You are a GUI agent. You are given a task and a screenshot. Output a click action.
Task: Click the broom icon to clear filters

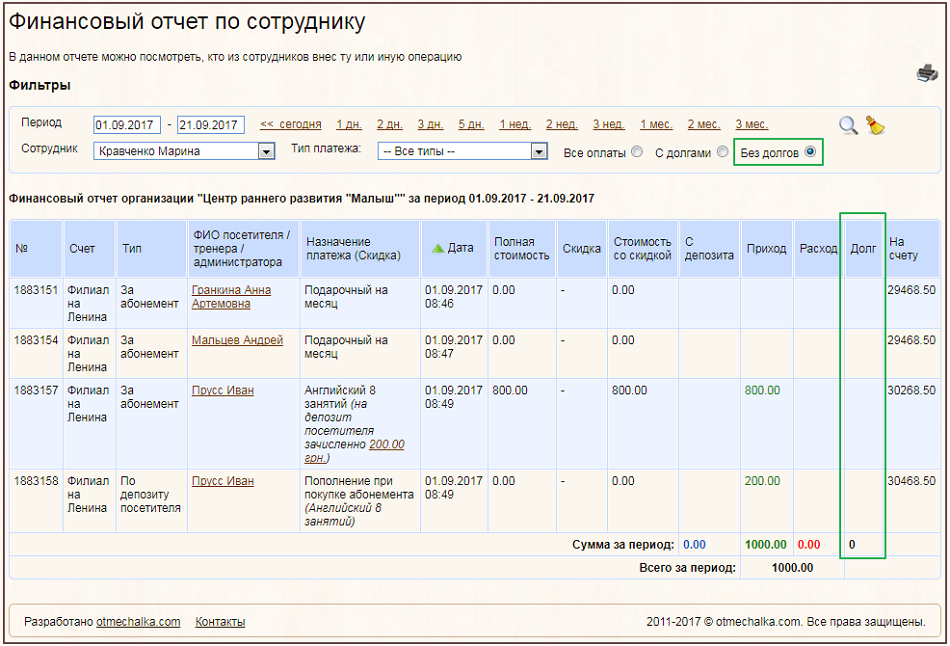(x=875, y=125)
